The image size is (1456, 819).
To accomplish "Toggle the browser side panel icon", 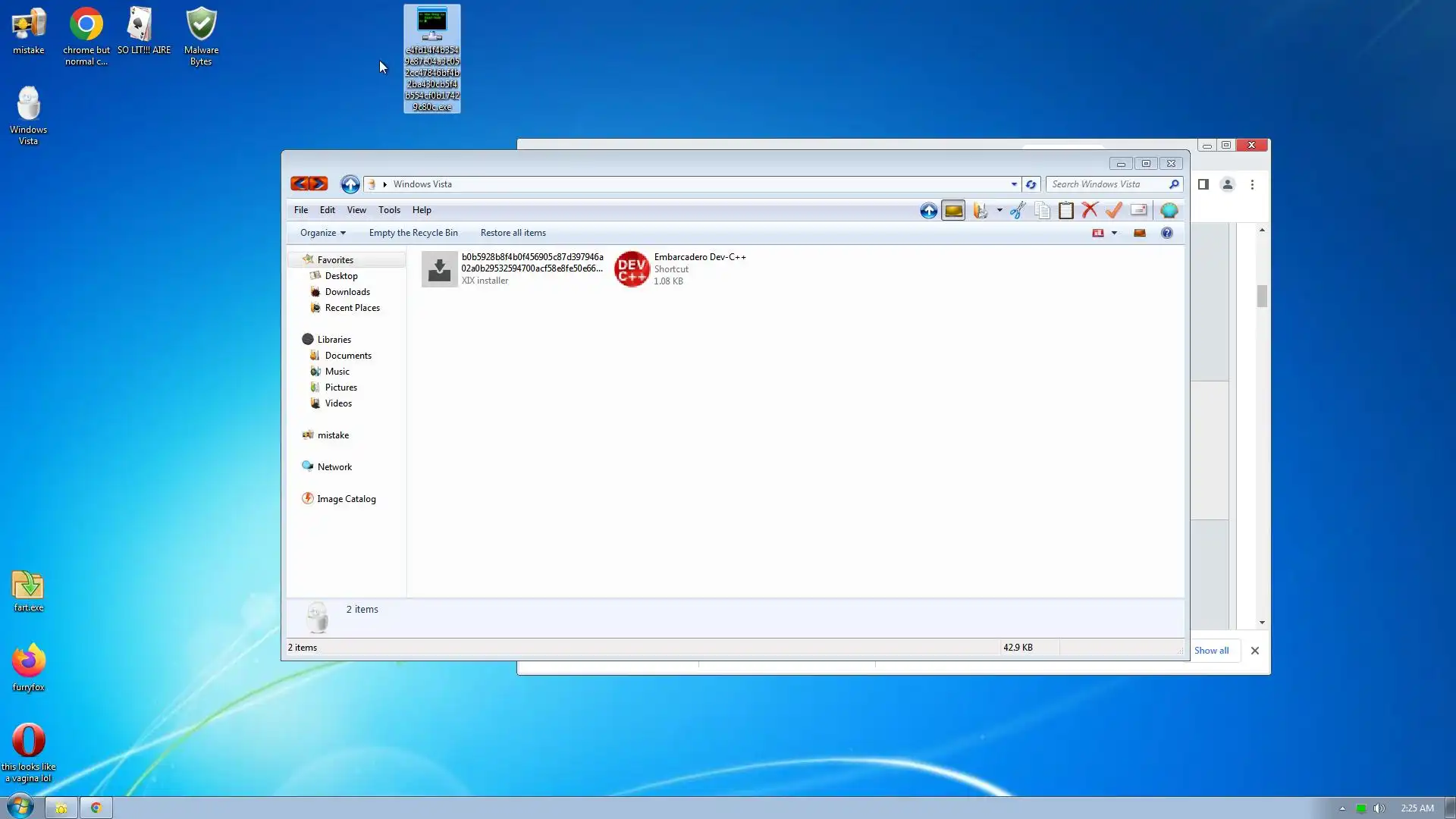I will click(1203, 184).
